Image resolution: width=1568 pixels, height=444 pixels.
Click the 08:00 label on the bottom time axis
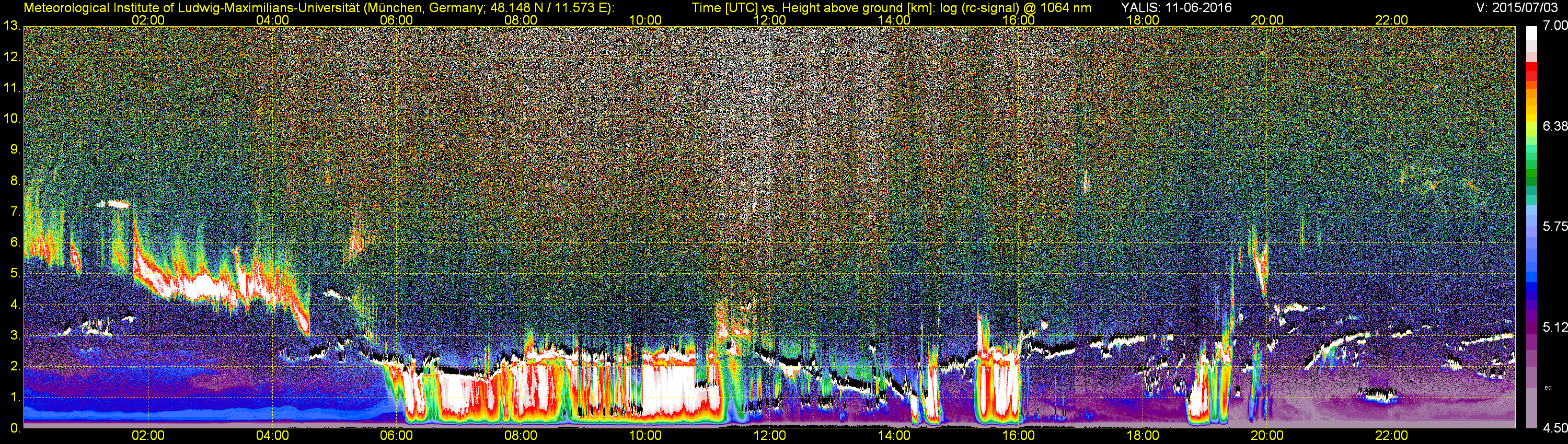coord(521,436)
